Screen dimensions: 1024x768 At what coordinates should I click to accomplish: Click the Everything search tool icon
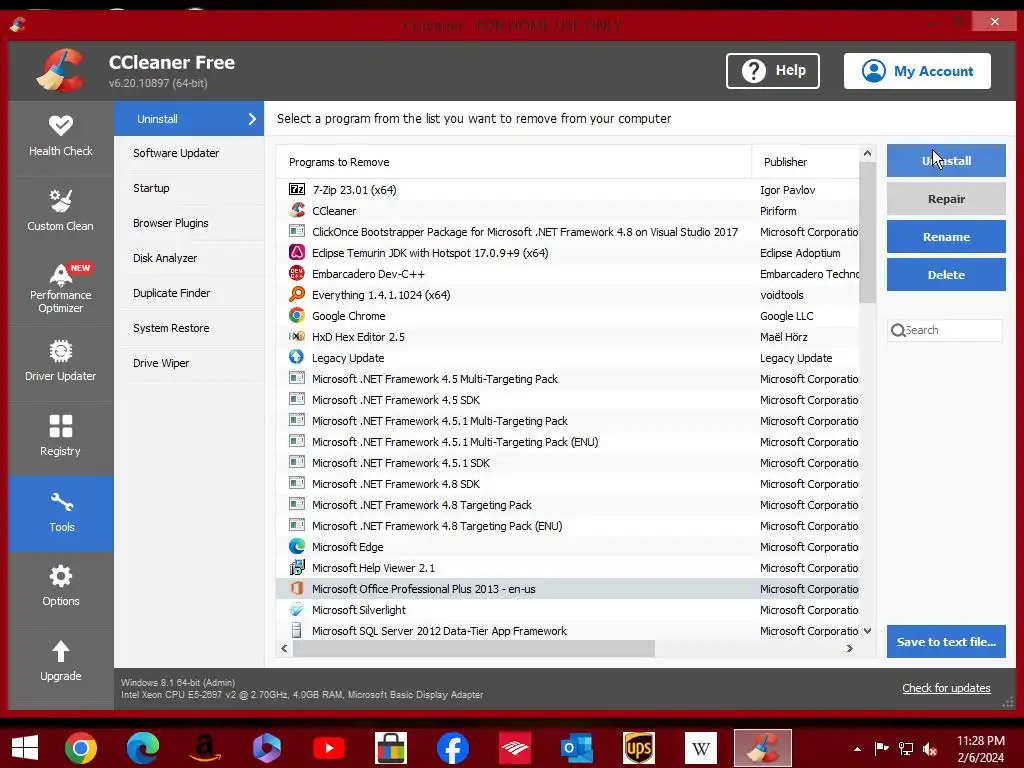tap(296, 295)
